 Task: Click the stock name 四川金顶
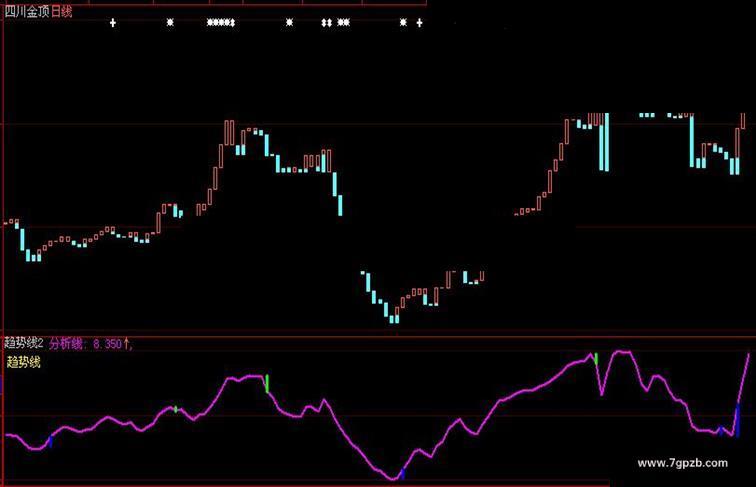(27, 12)
